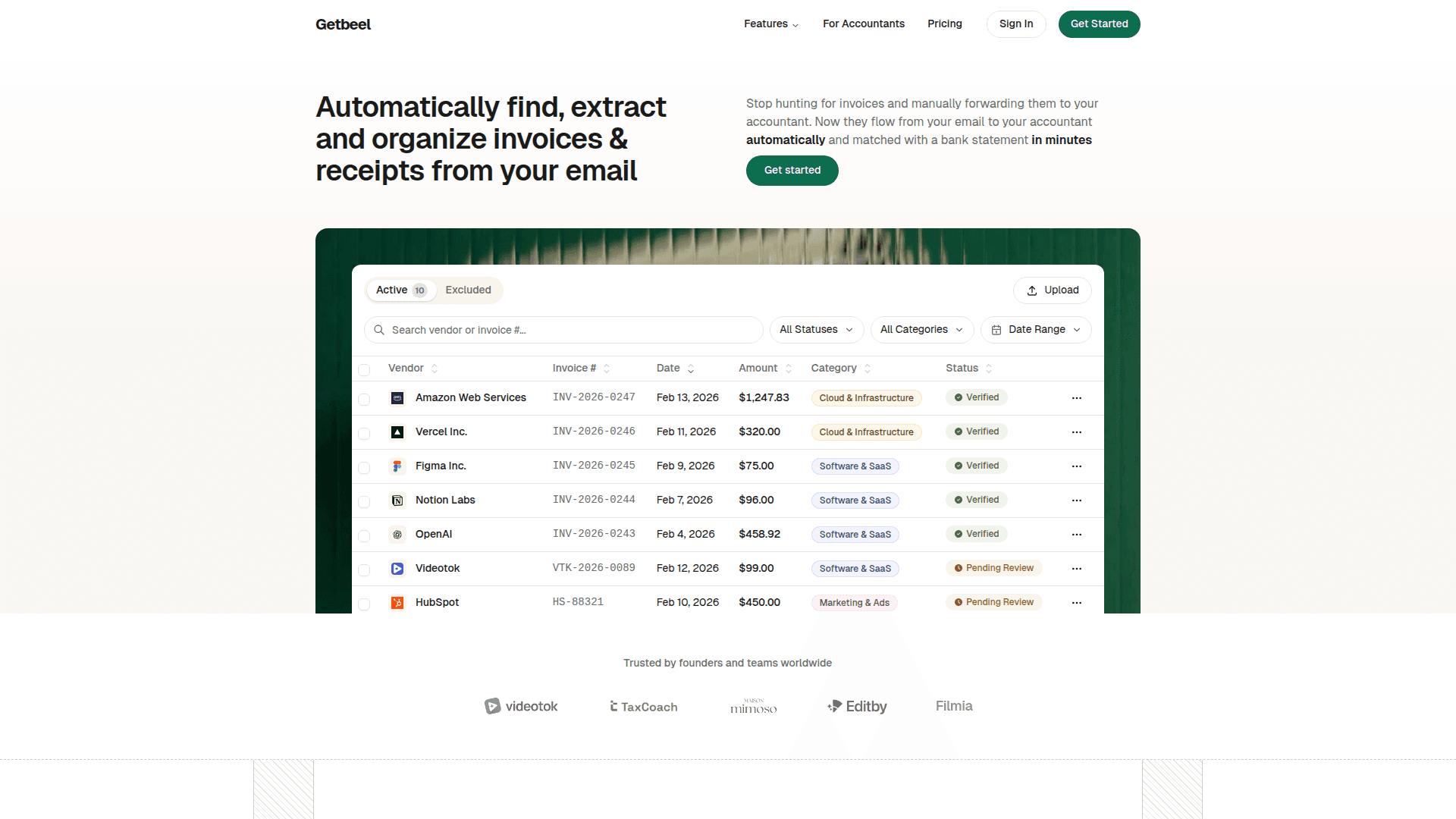Viewport: 1456px width, 819px height.
Task: Check the Amazon Web Services row checkbox
Action: point(364,400)
